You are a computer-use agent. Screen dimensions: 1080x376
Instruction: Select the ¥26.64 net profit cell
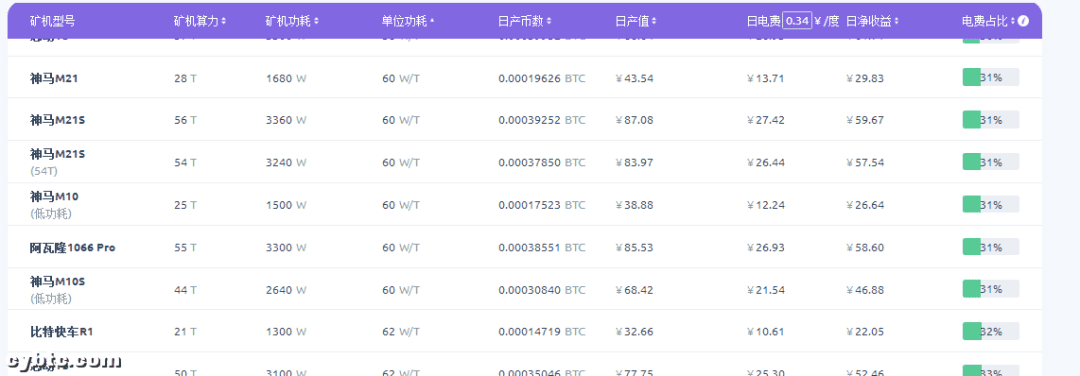tap(865, 205)
